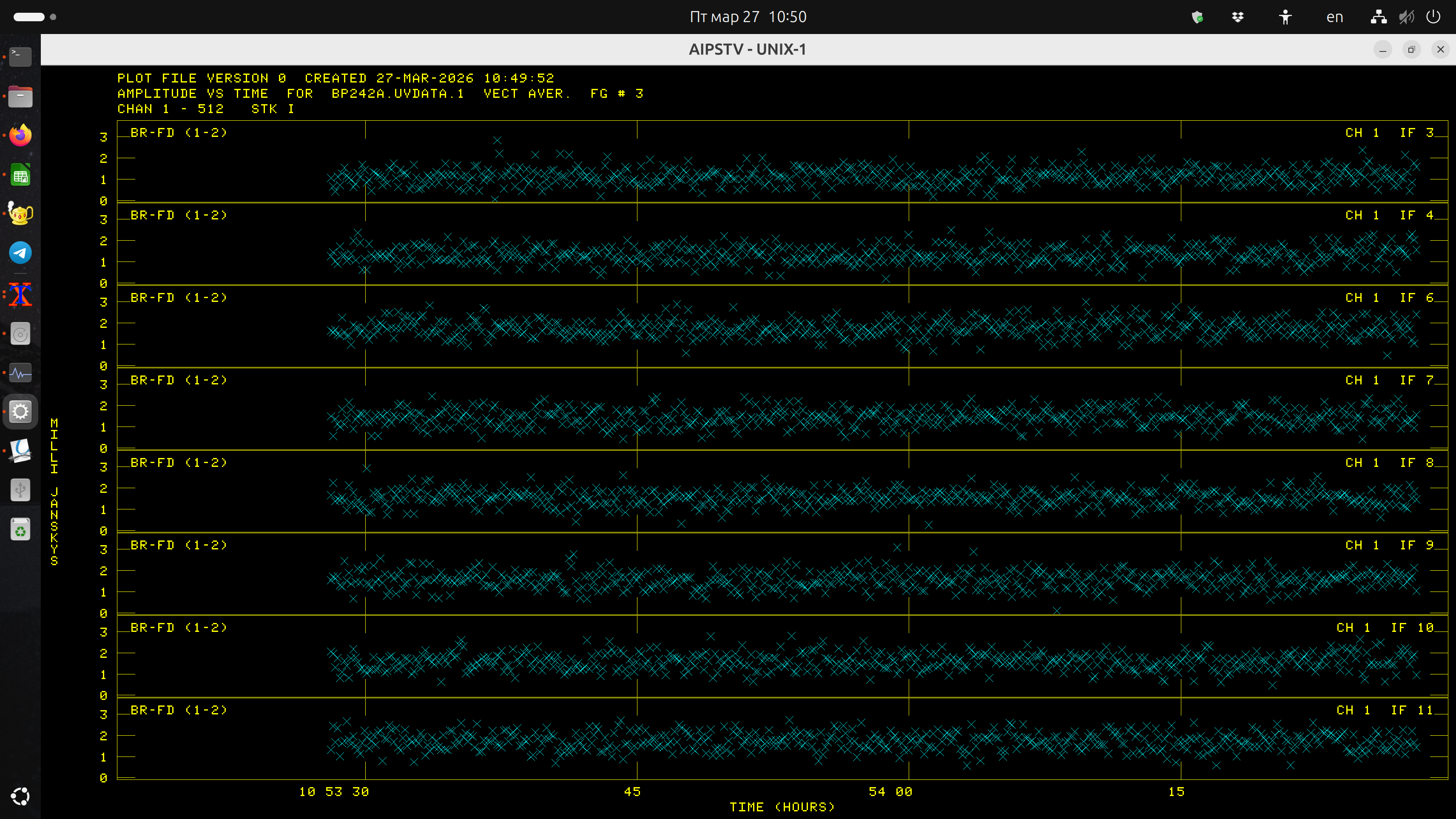Click the Activities workspace indicator pill
This screenshot has width=1456, height=819.
(29, 17)
